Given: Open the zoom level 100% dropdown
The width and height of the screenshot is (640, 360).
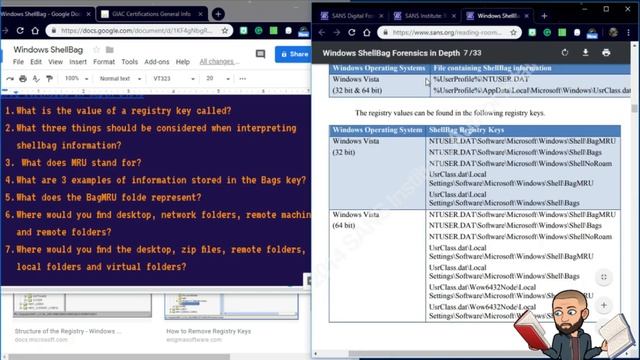Looking at the screenshot, I should pos(76,78).
